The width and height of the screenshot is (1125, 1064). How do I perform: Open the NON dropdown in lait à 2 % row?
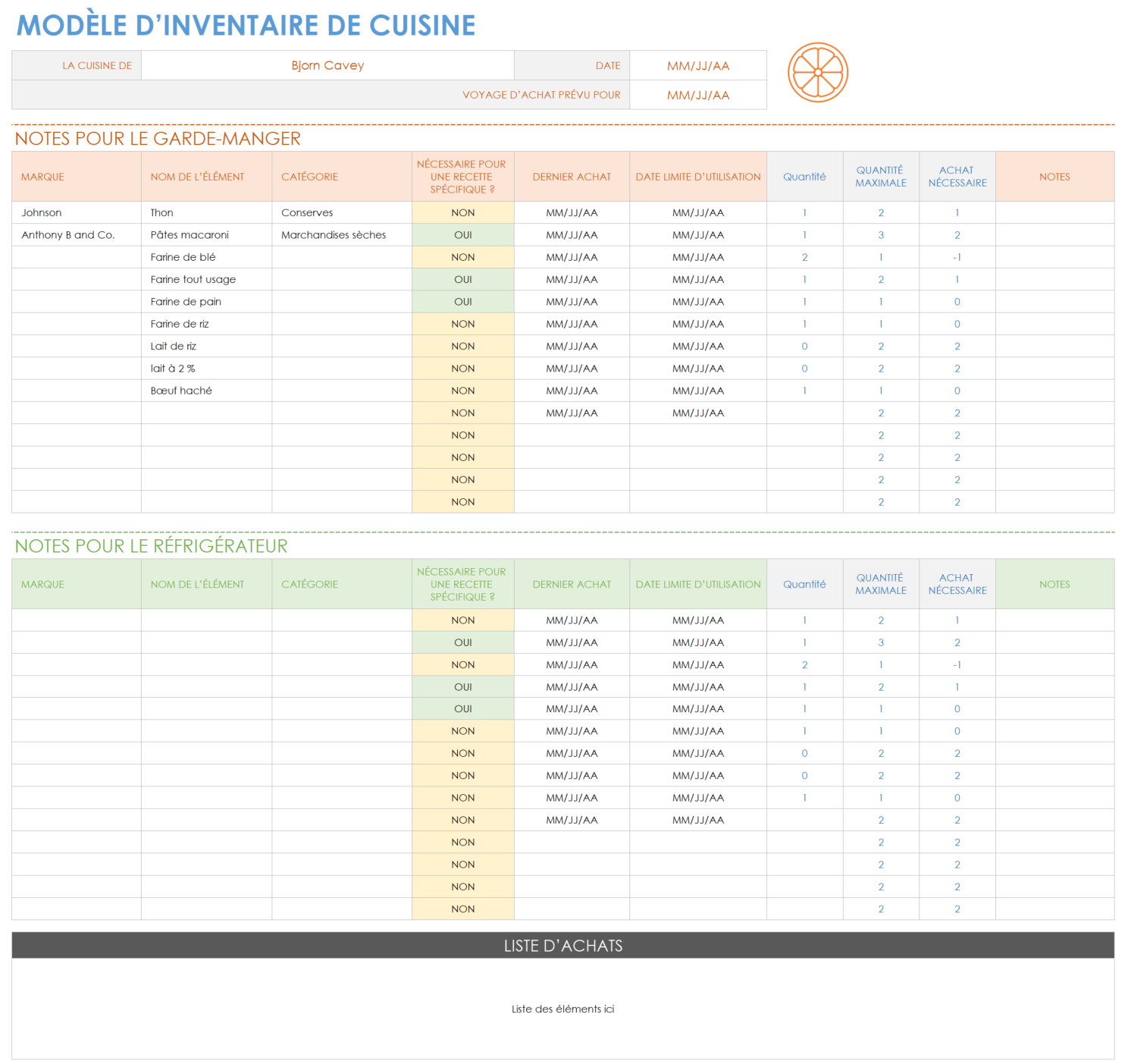tap(462, 368)
